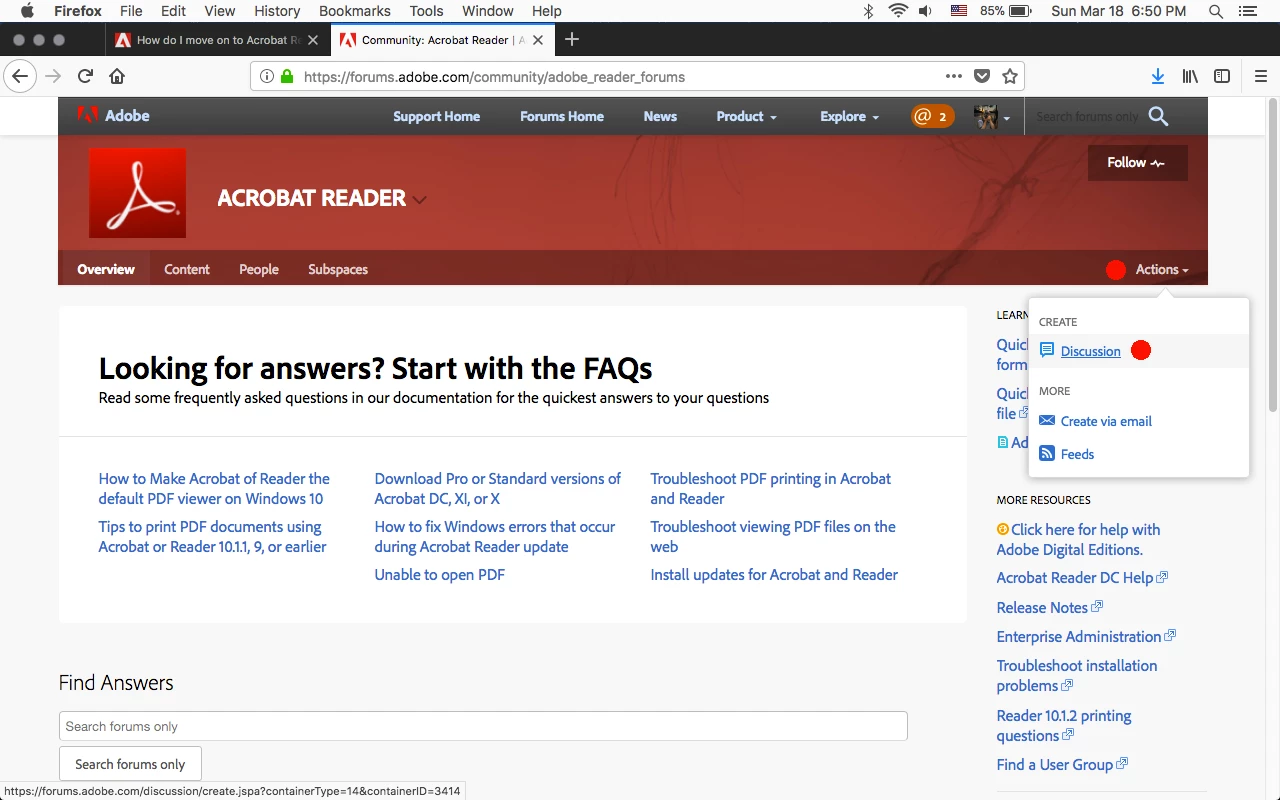
Task: Open 'Install updates for Acrobat and Reader' link
Action: pyautogui.click(x=774, y=575)
